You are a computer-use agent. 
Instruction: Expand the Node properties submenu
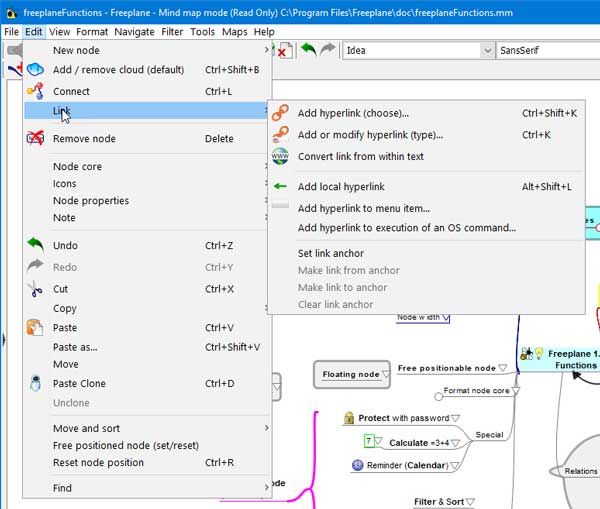click(x=147, y=201)
